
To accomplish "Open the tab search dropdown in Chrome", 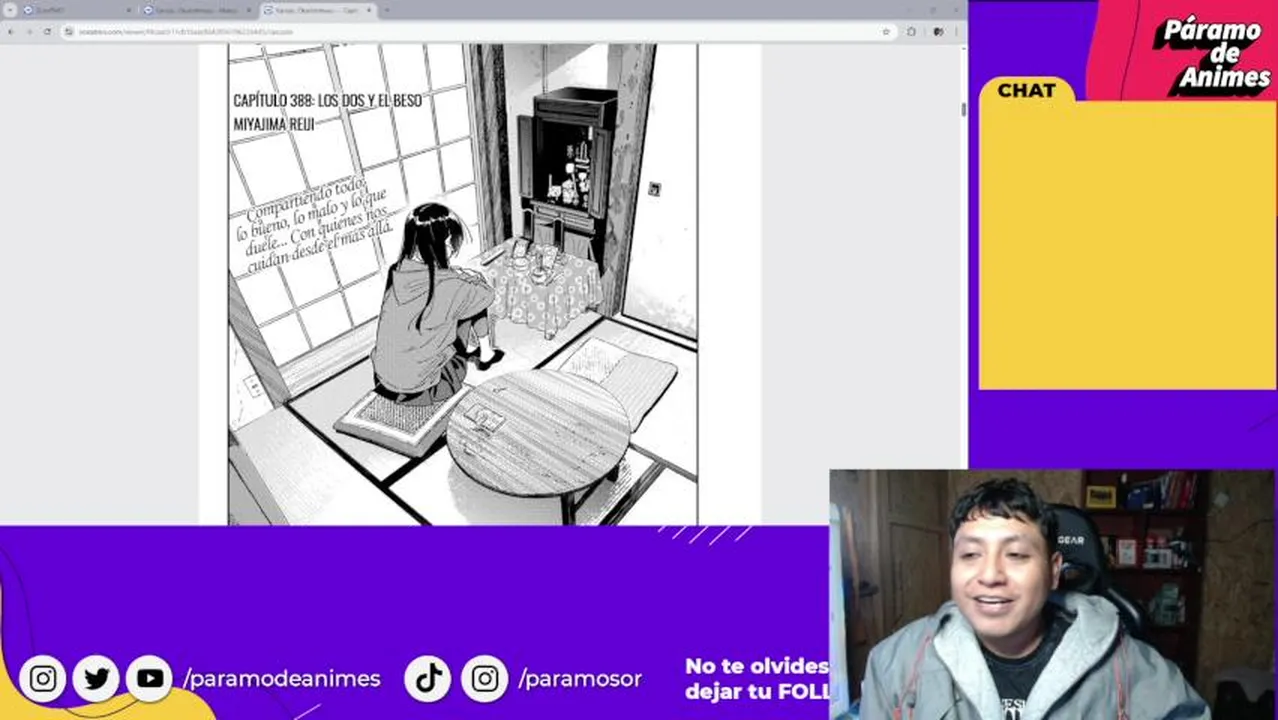I will (x=11, y=10).
